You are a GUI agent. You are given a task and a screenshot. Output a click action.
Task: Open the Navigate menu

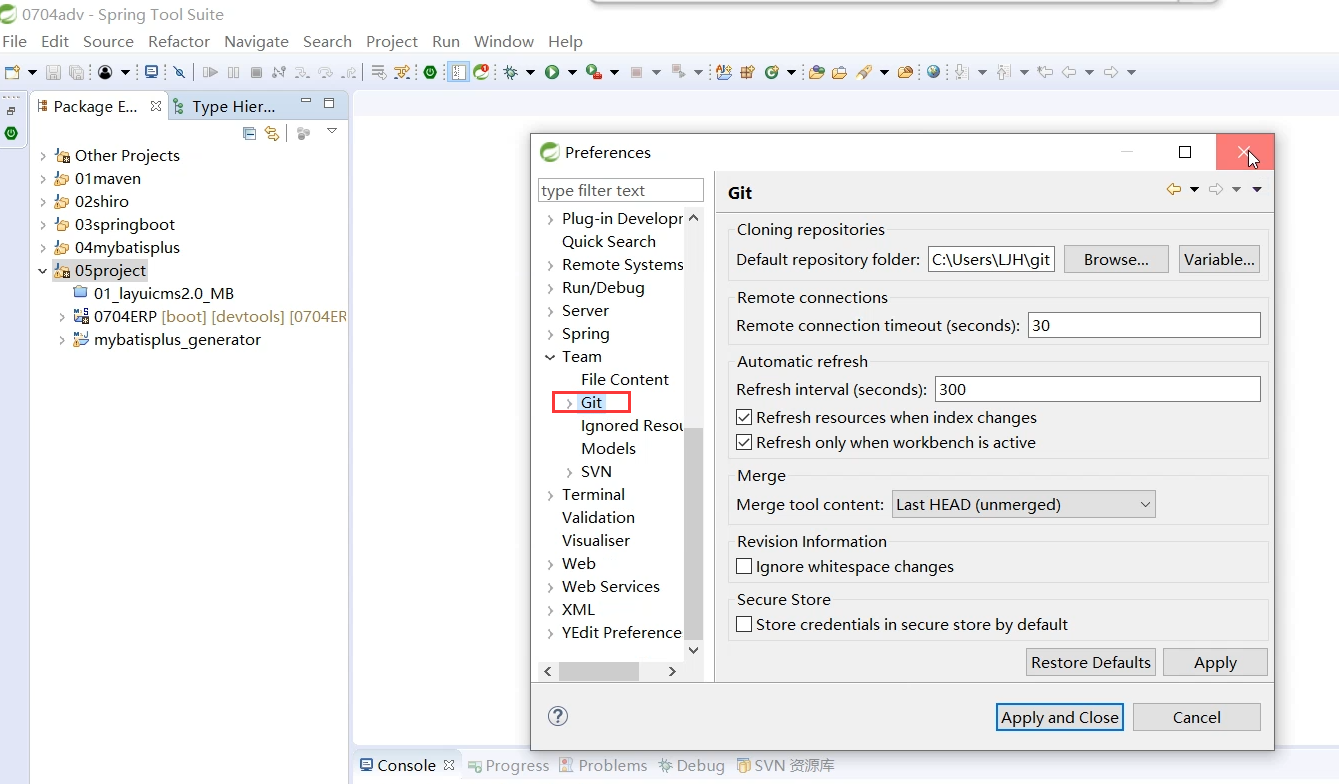coord(256,41)
